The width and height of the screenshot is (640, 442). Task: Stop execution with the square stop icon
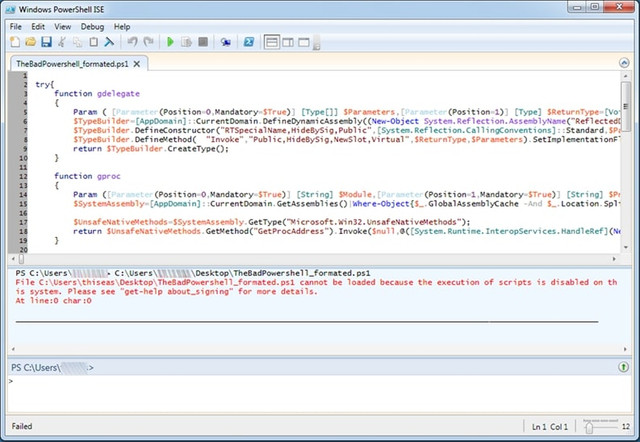[x=203, y=42]
